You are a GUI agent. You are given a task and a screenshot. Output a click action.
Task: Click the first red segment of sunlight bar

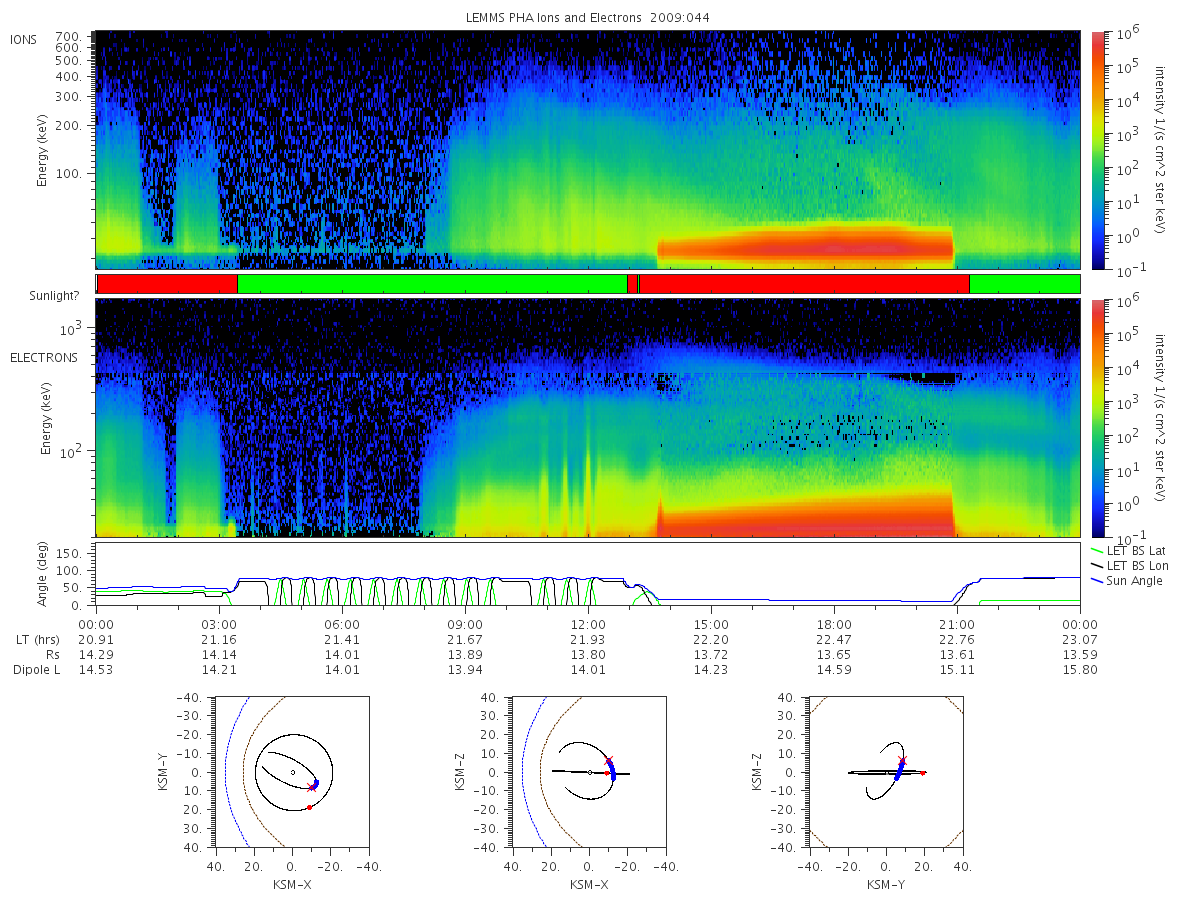pos(167,284)
